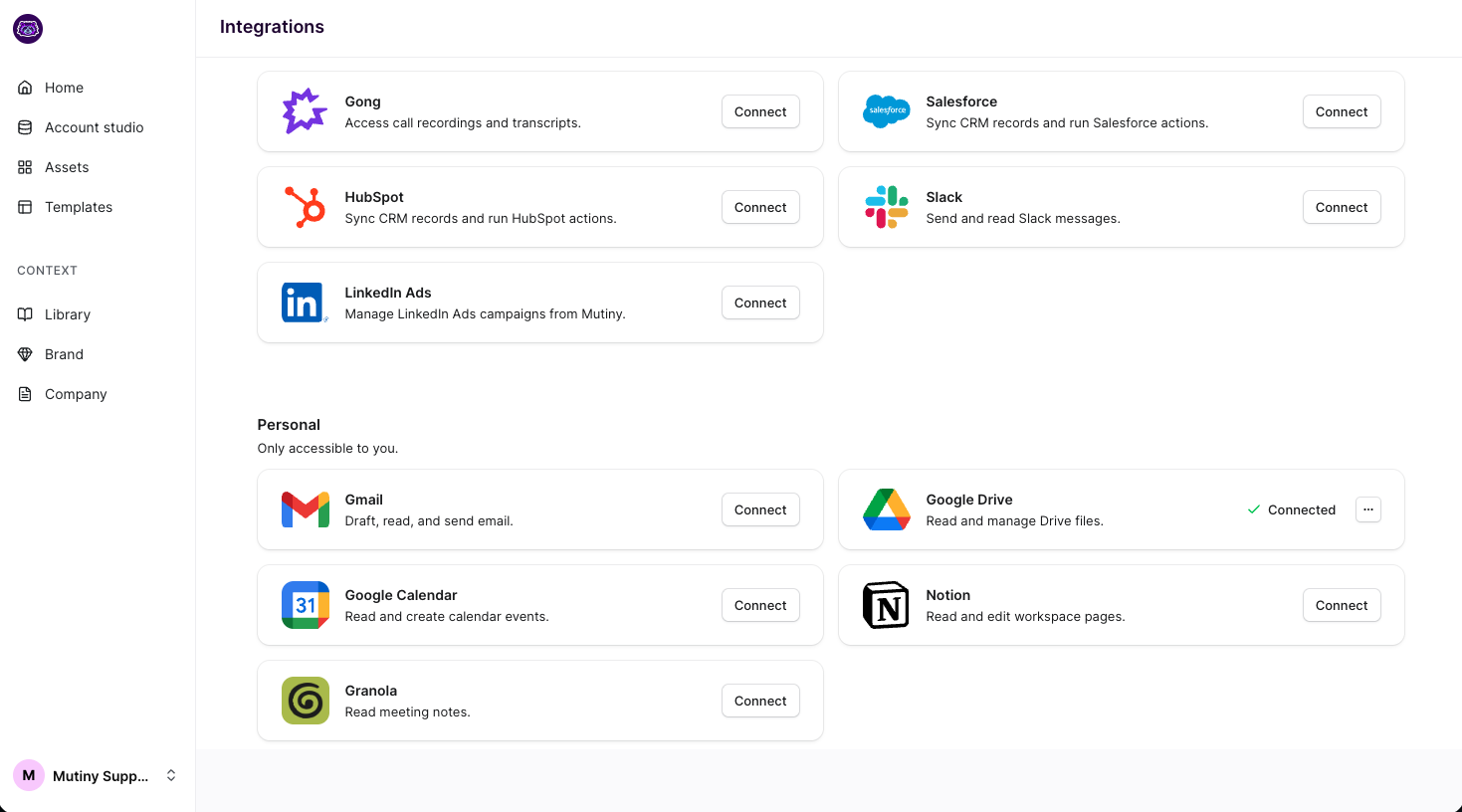The width and height of the screenshot is (1462, 812).
Task: Connect the Notion integration
Action: 1342,605
